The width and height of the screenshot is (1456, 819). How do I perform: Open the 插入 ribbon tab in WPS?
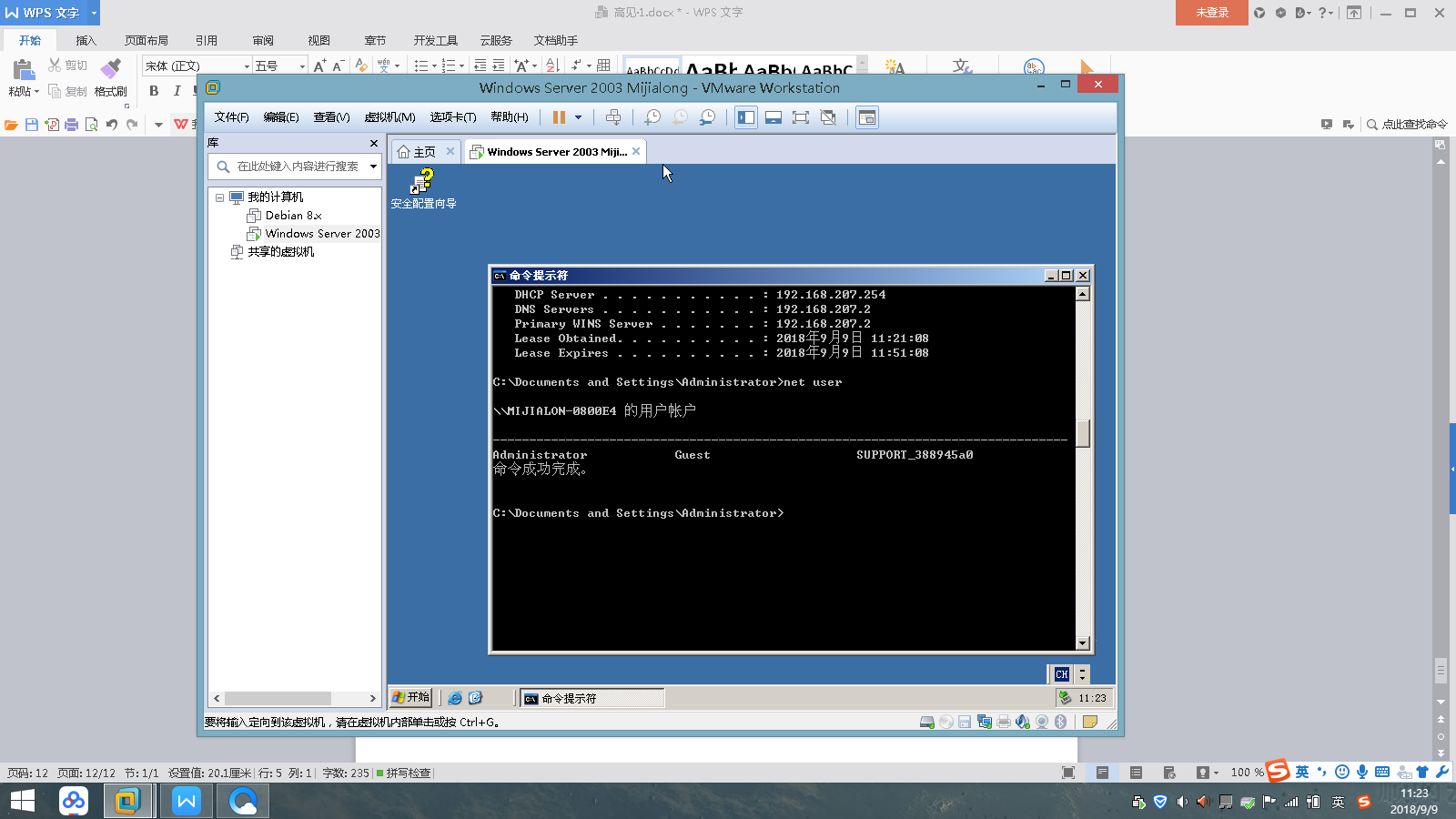pyautogui.click(x=86, y=40)
